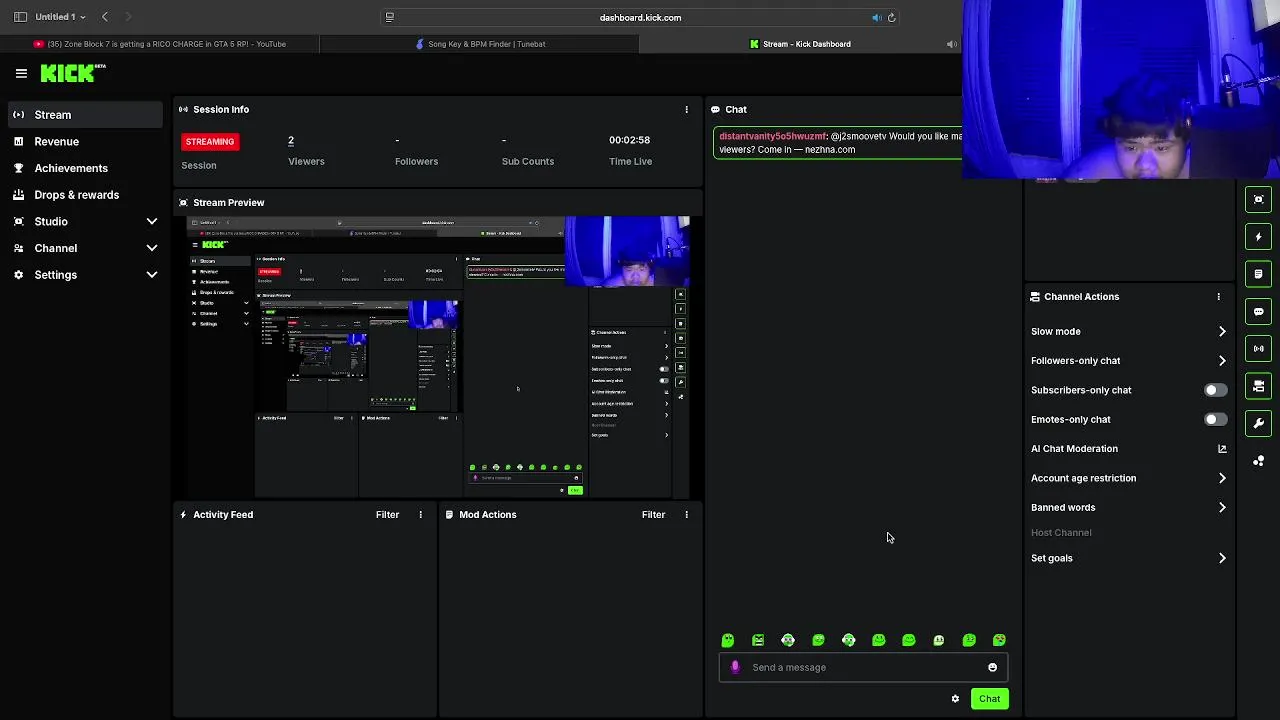Switch to the Song Key & BPM Finder tab
The width and height of the screenshot is (1280, 720).
pyautogui.click(x=480, y=44)
